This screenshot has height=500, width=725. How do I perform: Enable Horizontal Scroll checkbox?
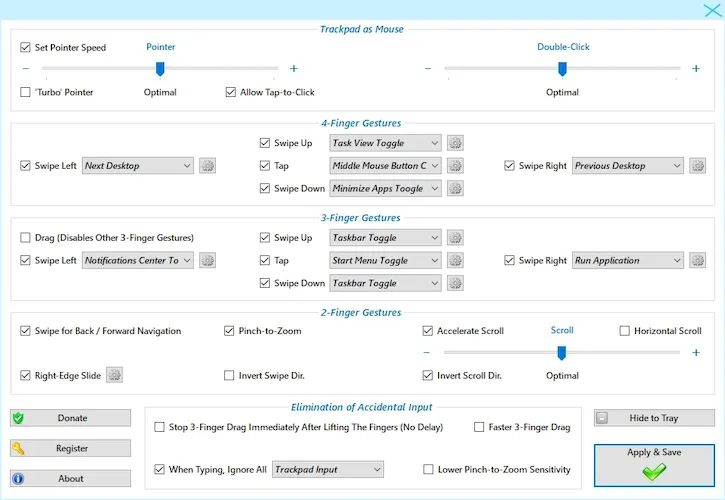click(x=625, y=331)
